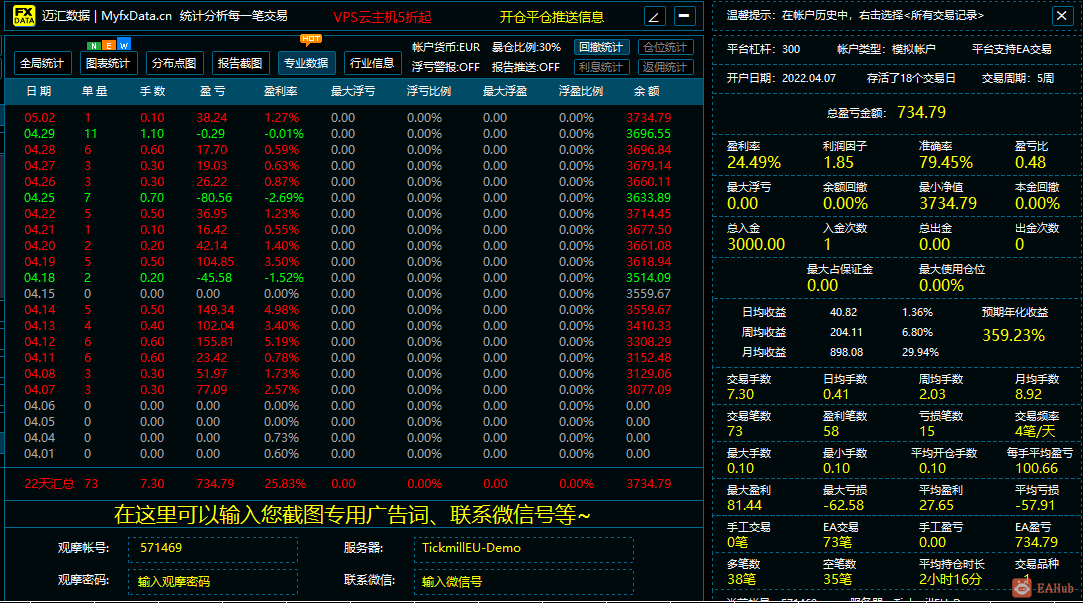Click the 最大盈利 81.44 value
The height and width of the screenshot is (603, 1083).
744,506
